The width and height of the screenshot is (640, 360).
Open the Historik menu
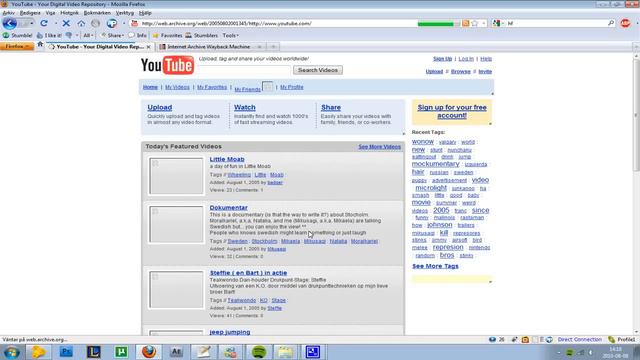[x=69, y=13]
